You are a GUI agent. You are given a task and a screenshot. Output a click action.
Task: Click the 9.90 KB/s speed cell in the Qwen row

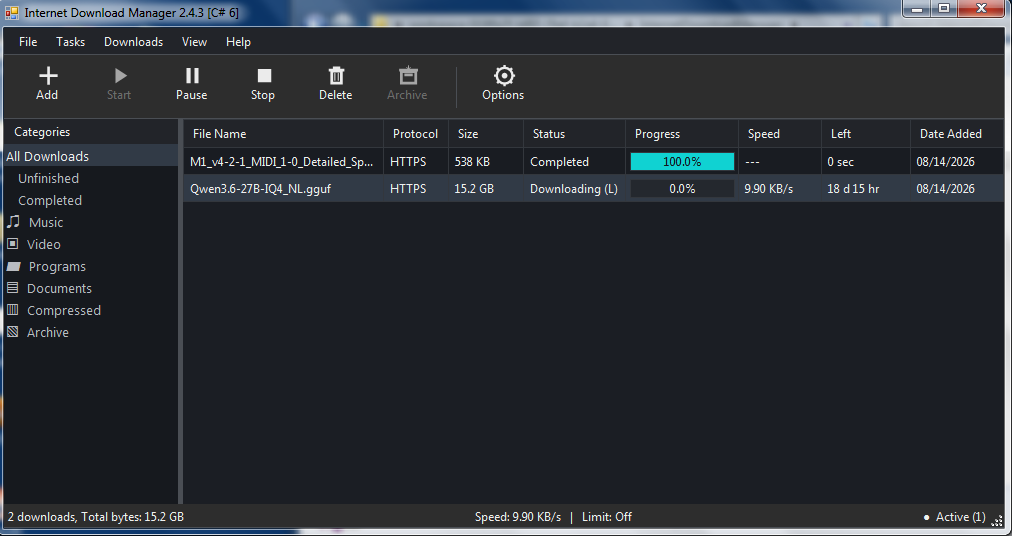[769, 189]
